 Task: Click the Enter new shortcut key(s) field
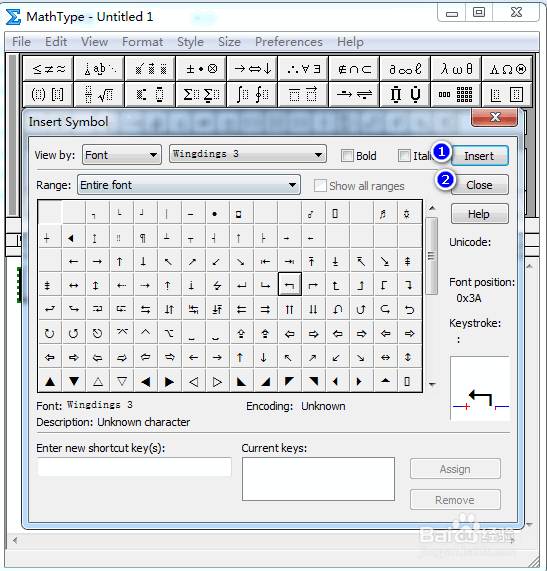pos(134,467)
